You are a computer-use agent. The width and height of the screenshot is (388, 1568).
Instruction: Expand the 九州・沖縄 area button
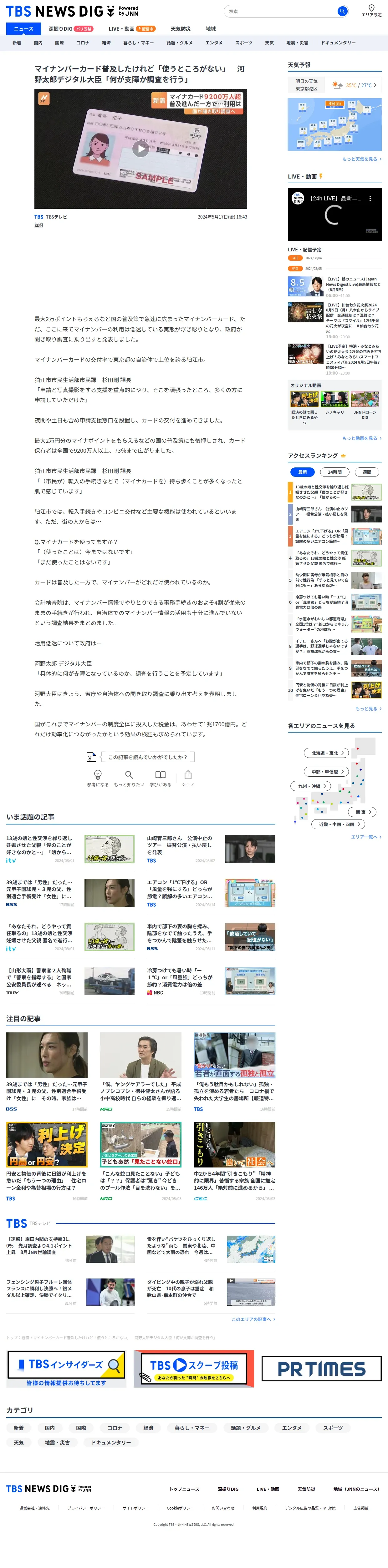[x=311, y=786]
